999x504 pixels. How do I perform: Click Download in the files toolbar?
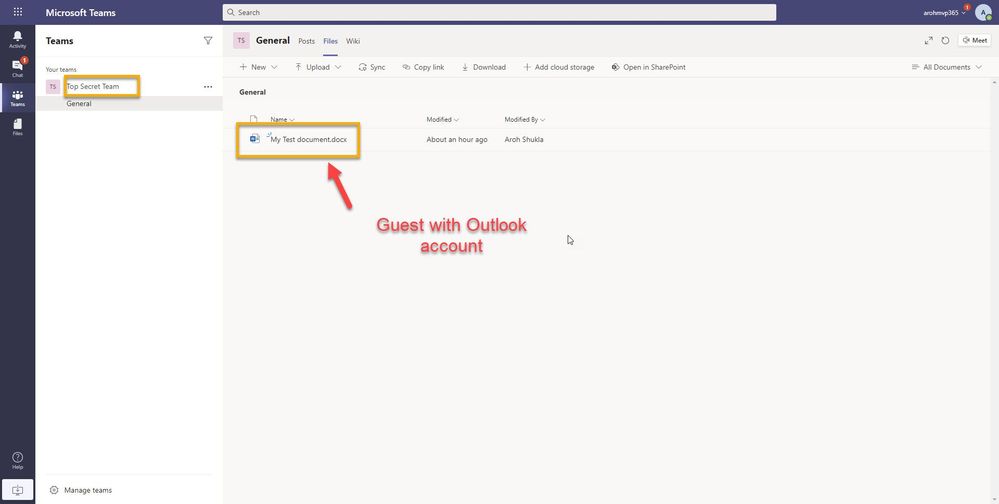(484, 67)
